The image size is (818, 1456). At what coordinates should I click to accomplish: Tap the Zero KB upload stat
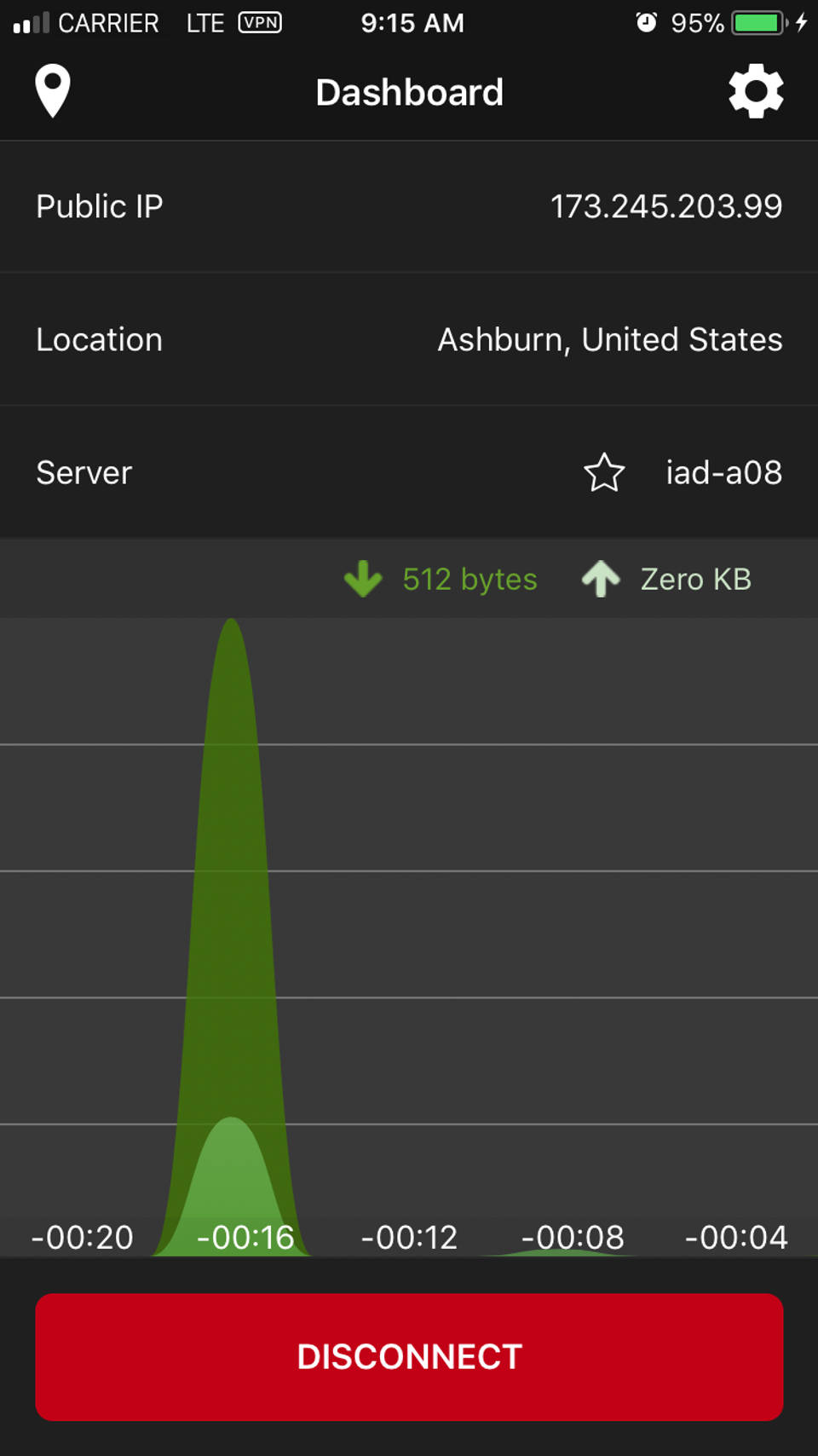pos(695,580)
